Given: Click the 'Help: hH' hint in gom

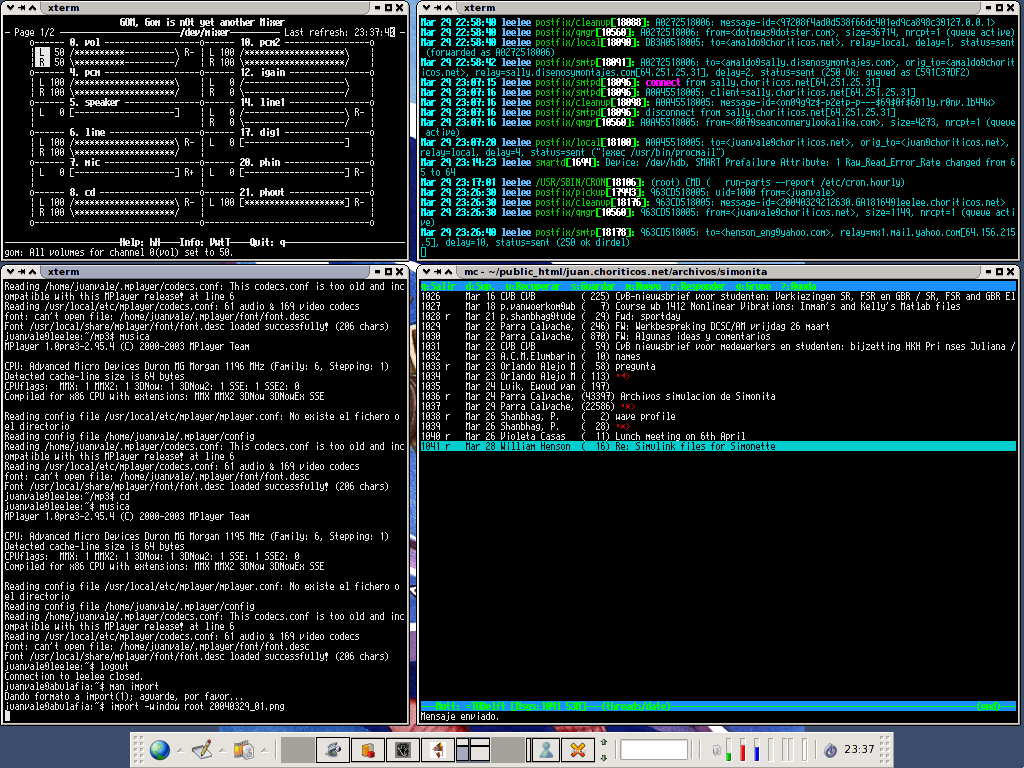Looking at the screenshot, I should (x=140, y=242).
